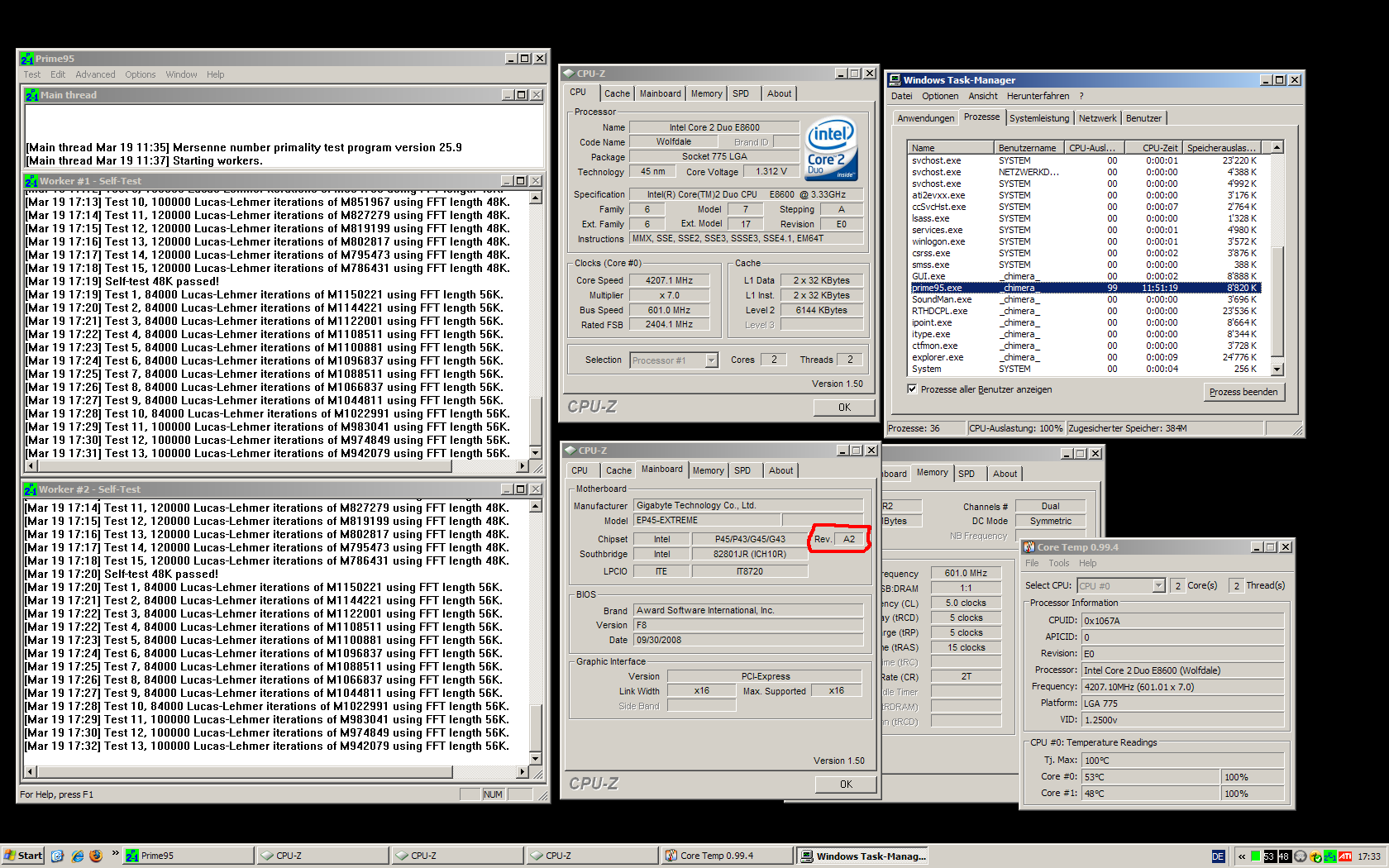Click the Prime95 title bar icon

click(x=27, y=59)
